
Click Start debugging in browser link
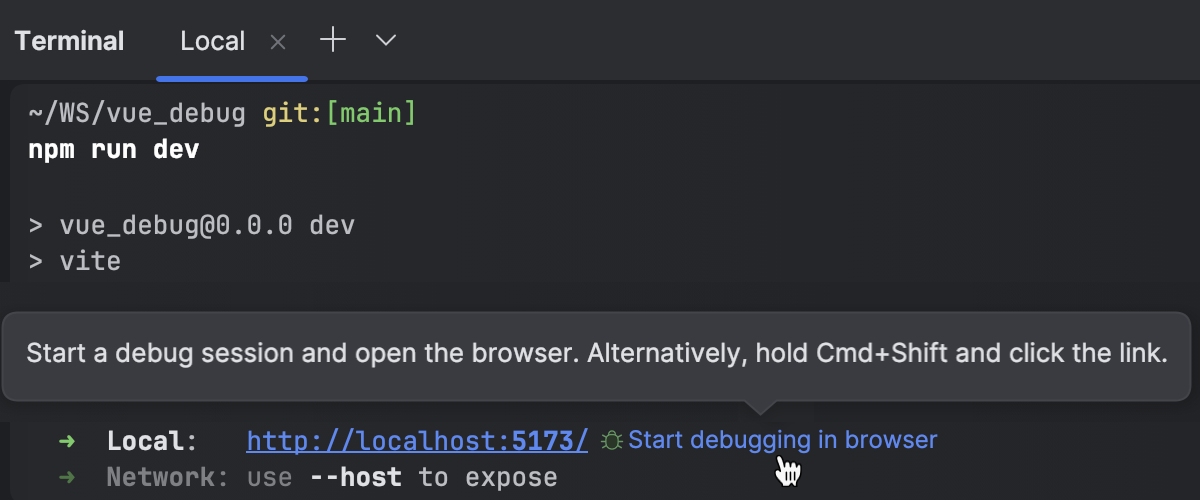(782, 440)
